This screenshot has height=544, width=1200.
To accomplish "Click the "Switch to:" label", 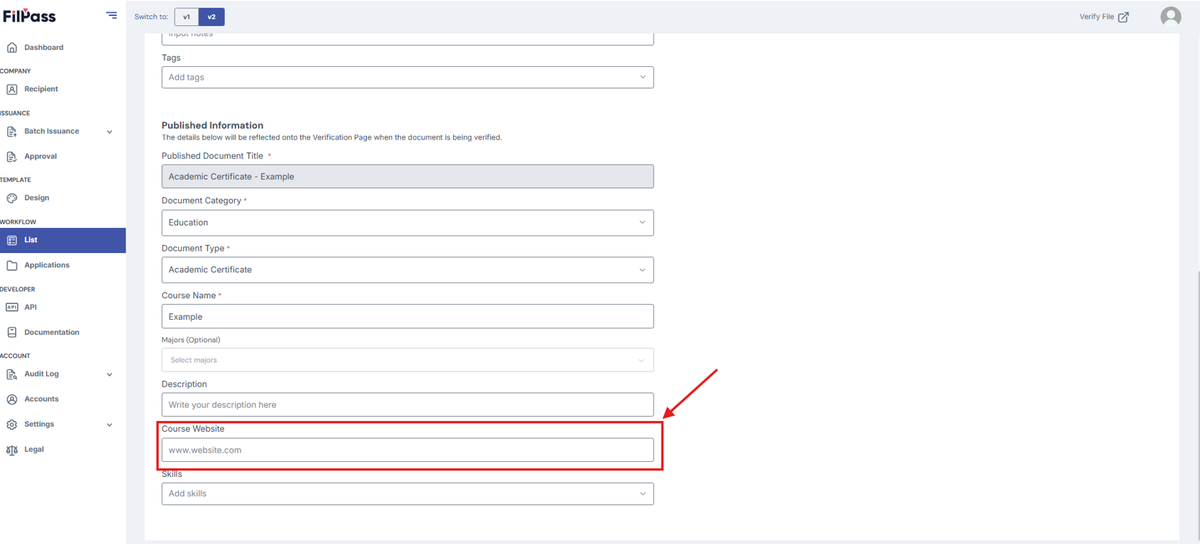I will 151,17.
